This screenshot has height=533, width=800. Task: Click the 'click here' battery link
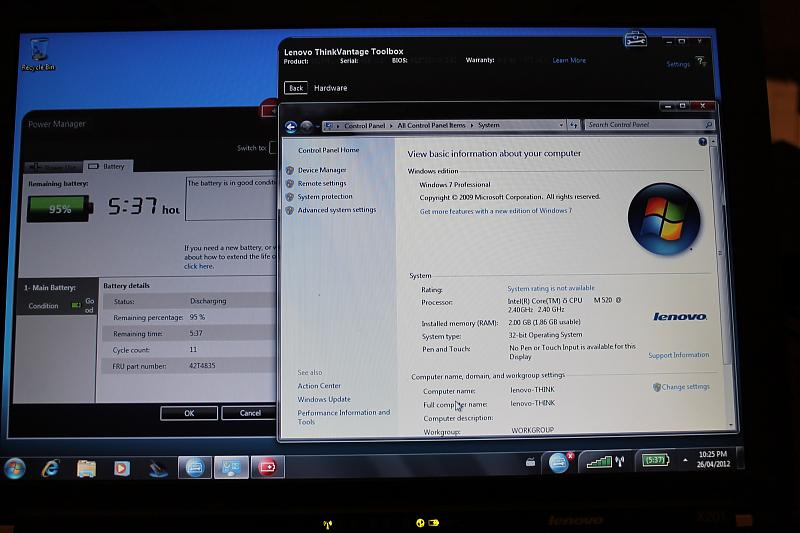[x=198, y=266]
